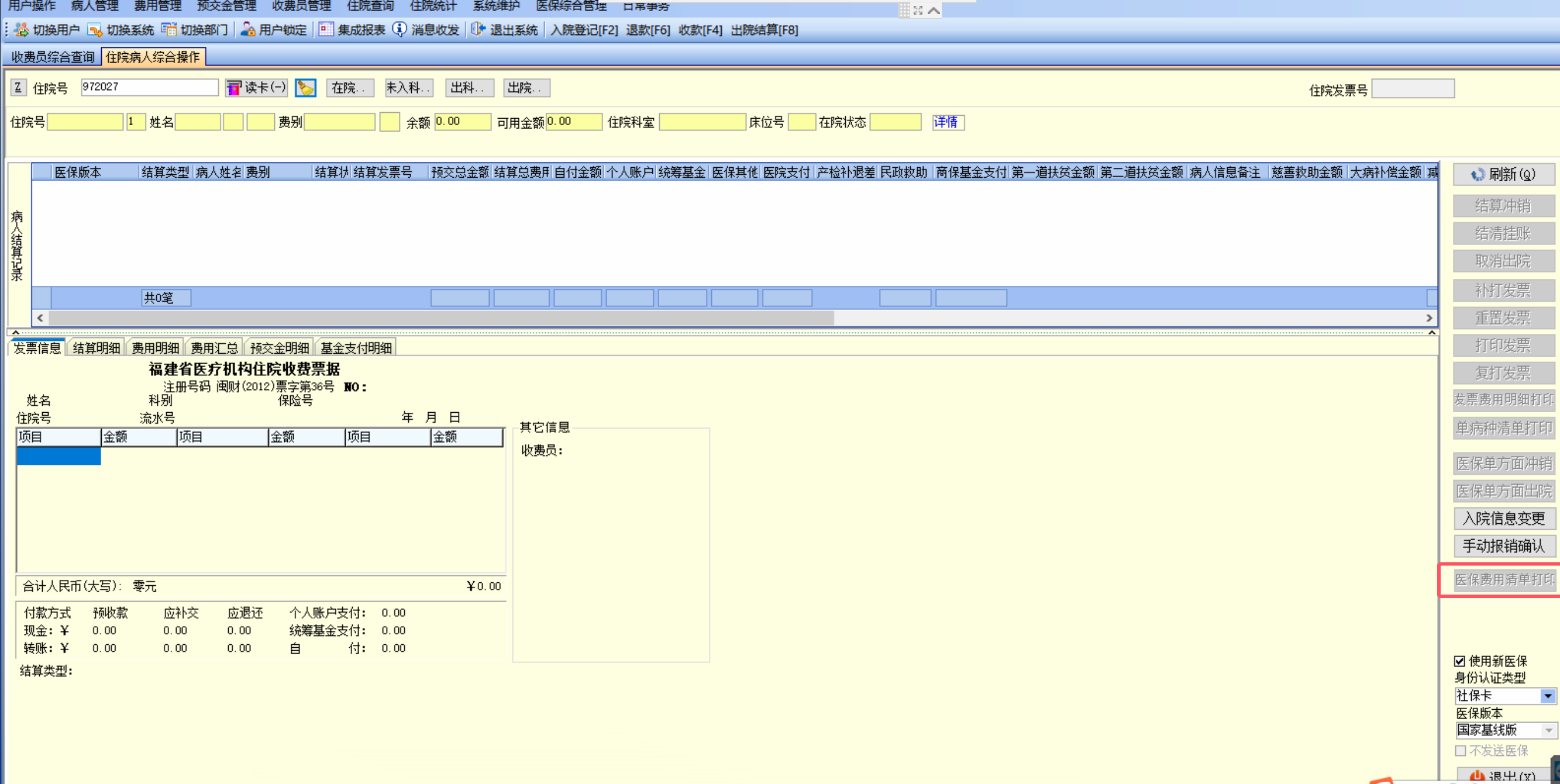Click the 读卡 card reader button
1560x784 pixels.
click(x=256, y=88)
